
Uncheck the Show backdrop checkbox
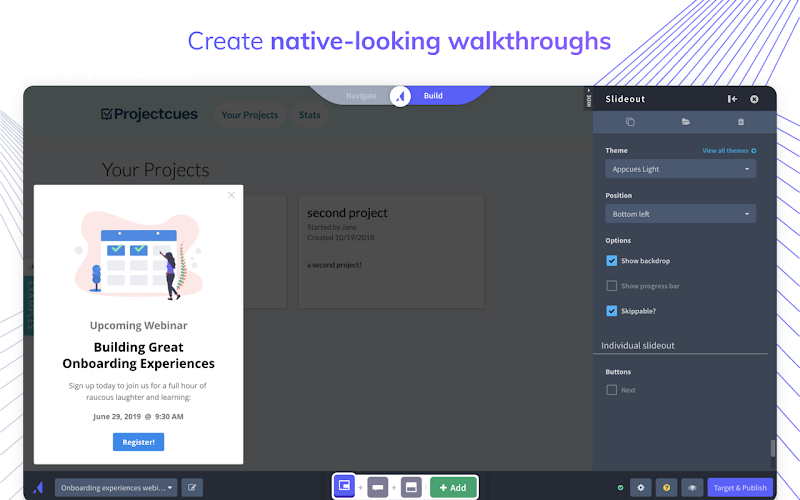(x=611, y=261)
